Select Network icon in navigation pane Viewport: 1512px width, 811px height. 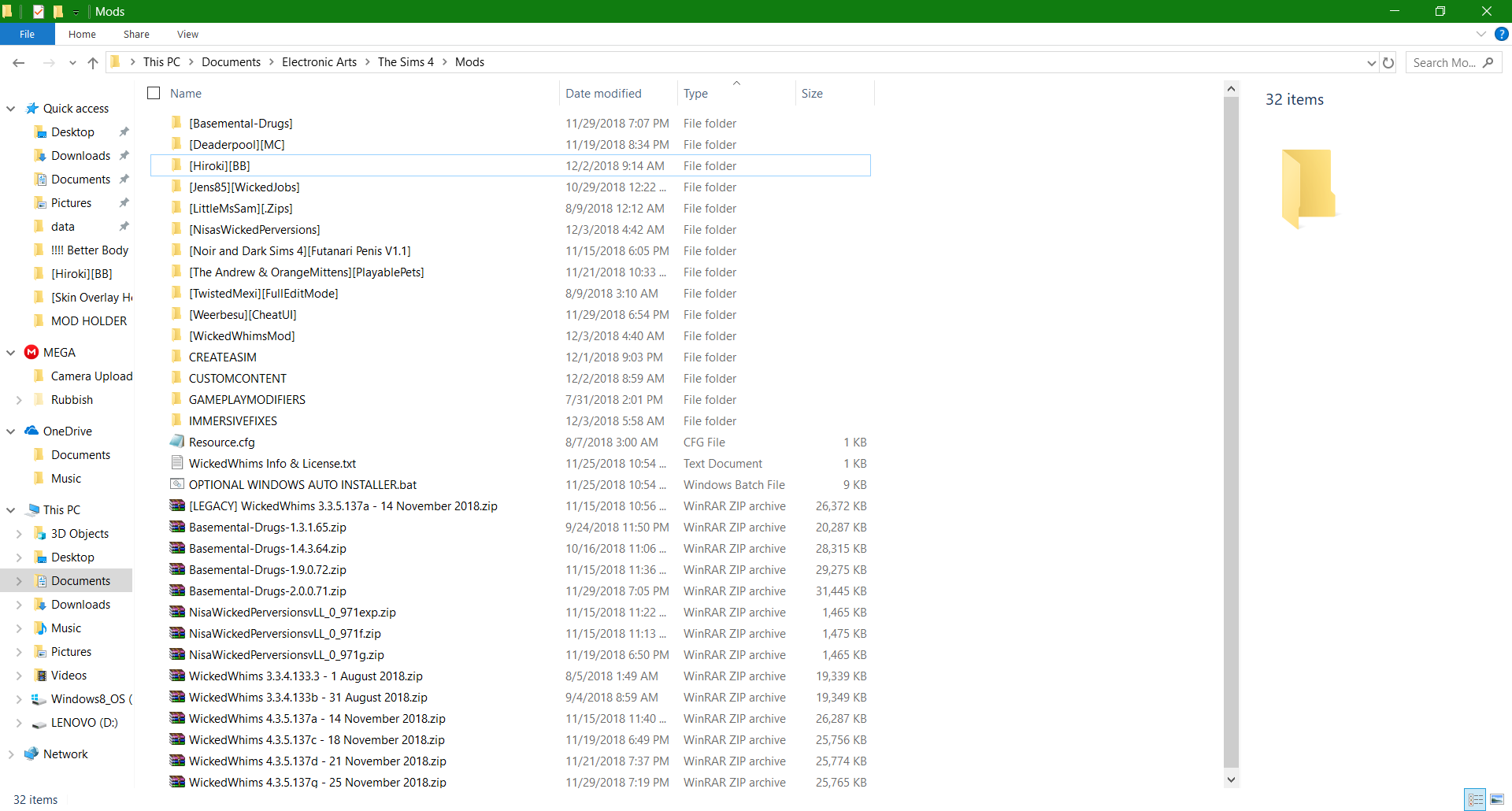click(31, 754)
